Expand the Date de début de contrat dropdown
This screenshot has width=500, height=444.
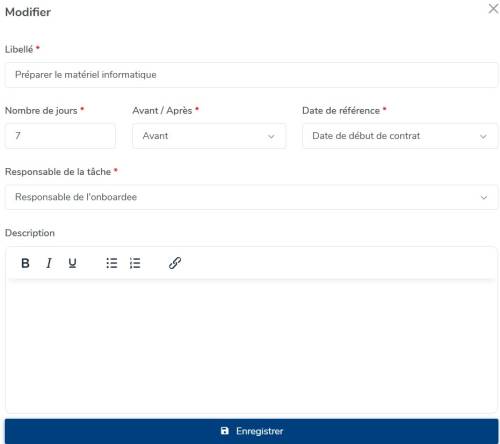[x=400, y=136]
